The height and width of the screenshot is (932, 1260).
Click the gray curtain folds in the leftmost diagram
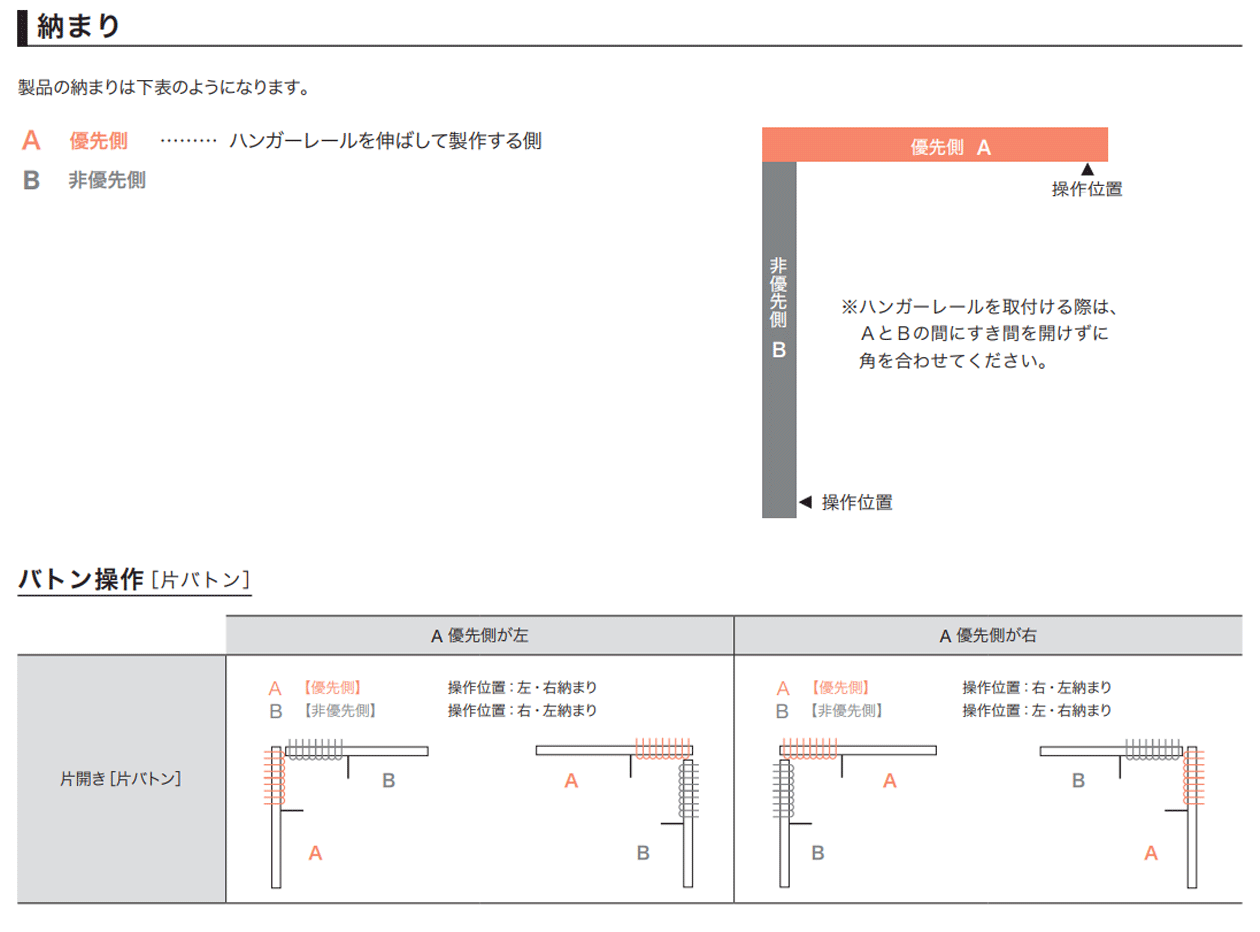pos(314,748)
